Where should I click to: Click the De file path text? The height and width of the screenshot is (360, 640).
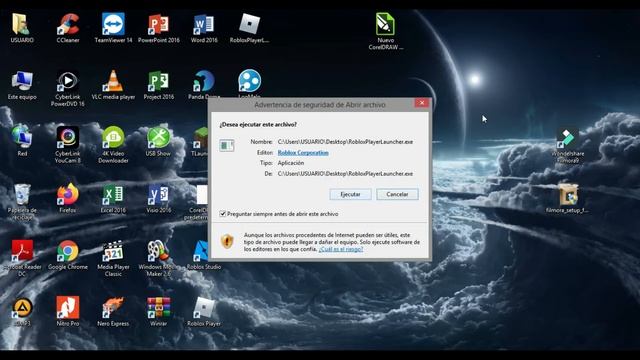tap(345, 173)
